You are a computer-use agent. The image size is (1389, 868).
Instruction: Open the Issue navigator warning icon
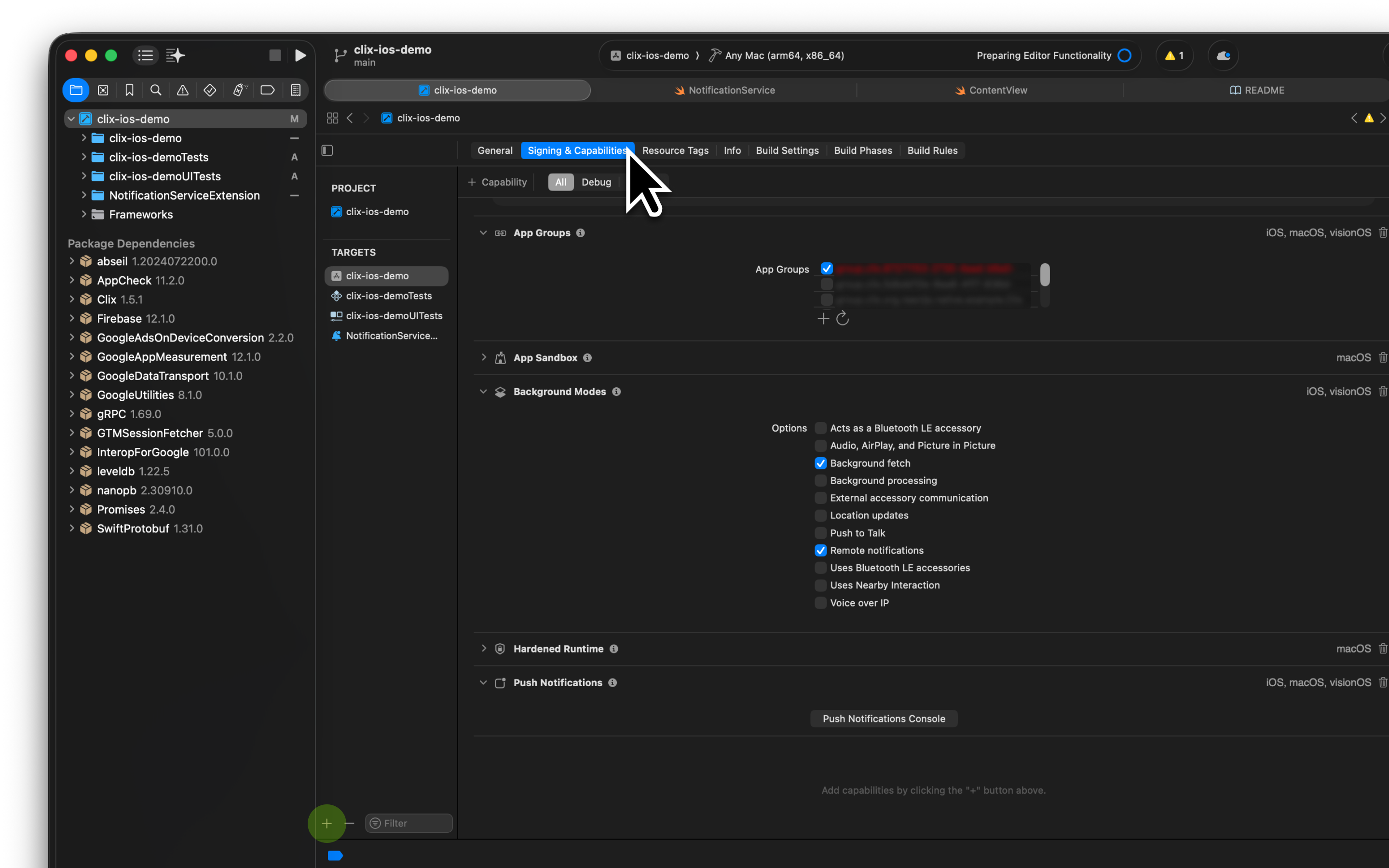click(182, 90)
